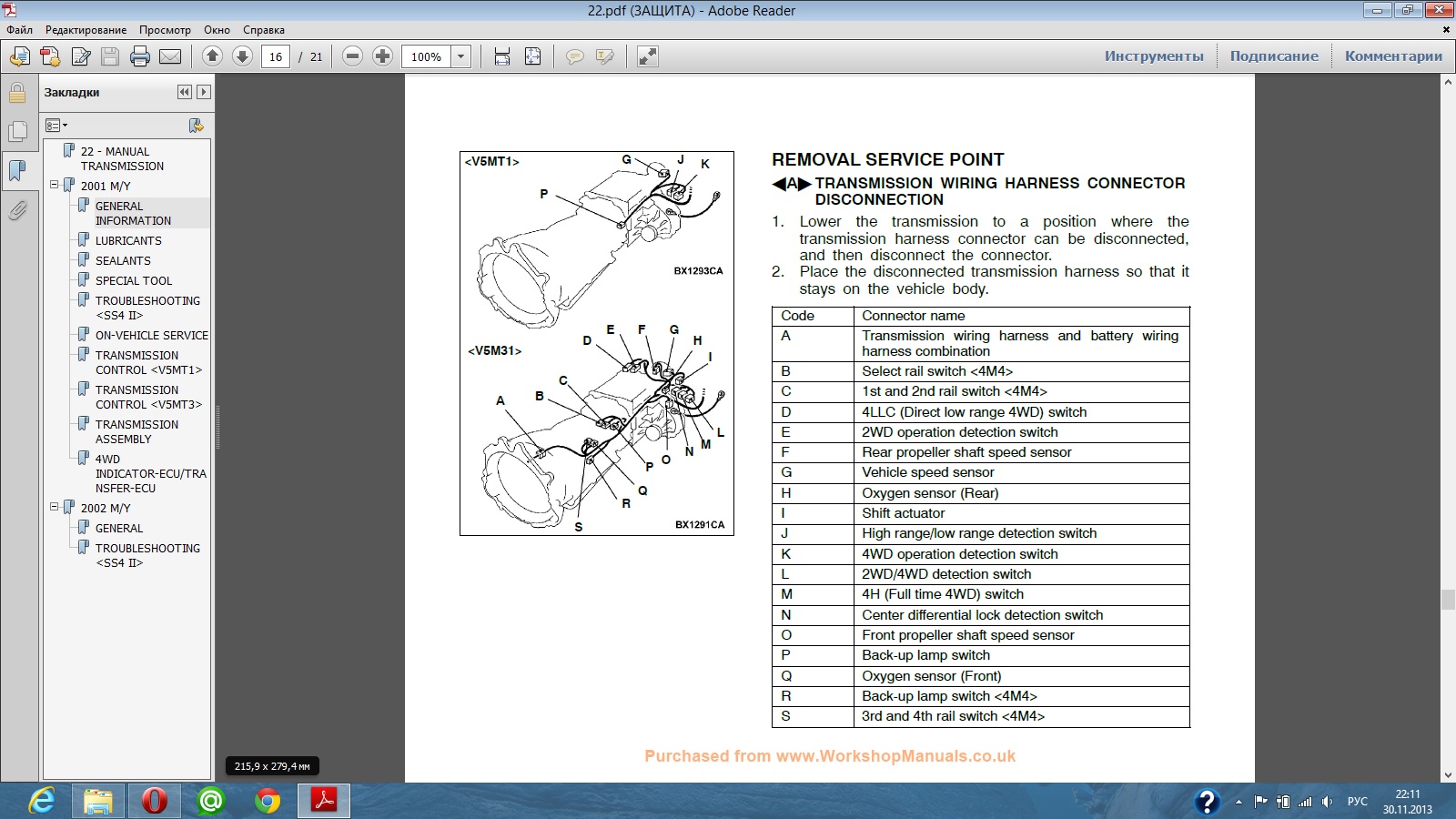Zoom out with the minus button
The width and height of the screenshot is (1456, 819).
pyautogui.click(x=353, y=56)
